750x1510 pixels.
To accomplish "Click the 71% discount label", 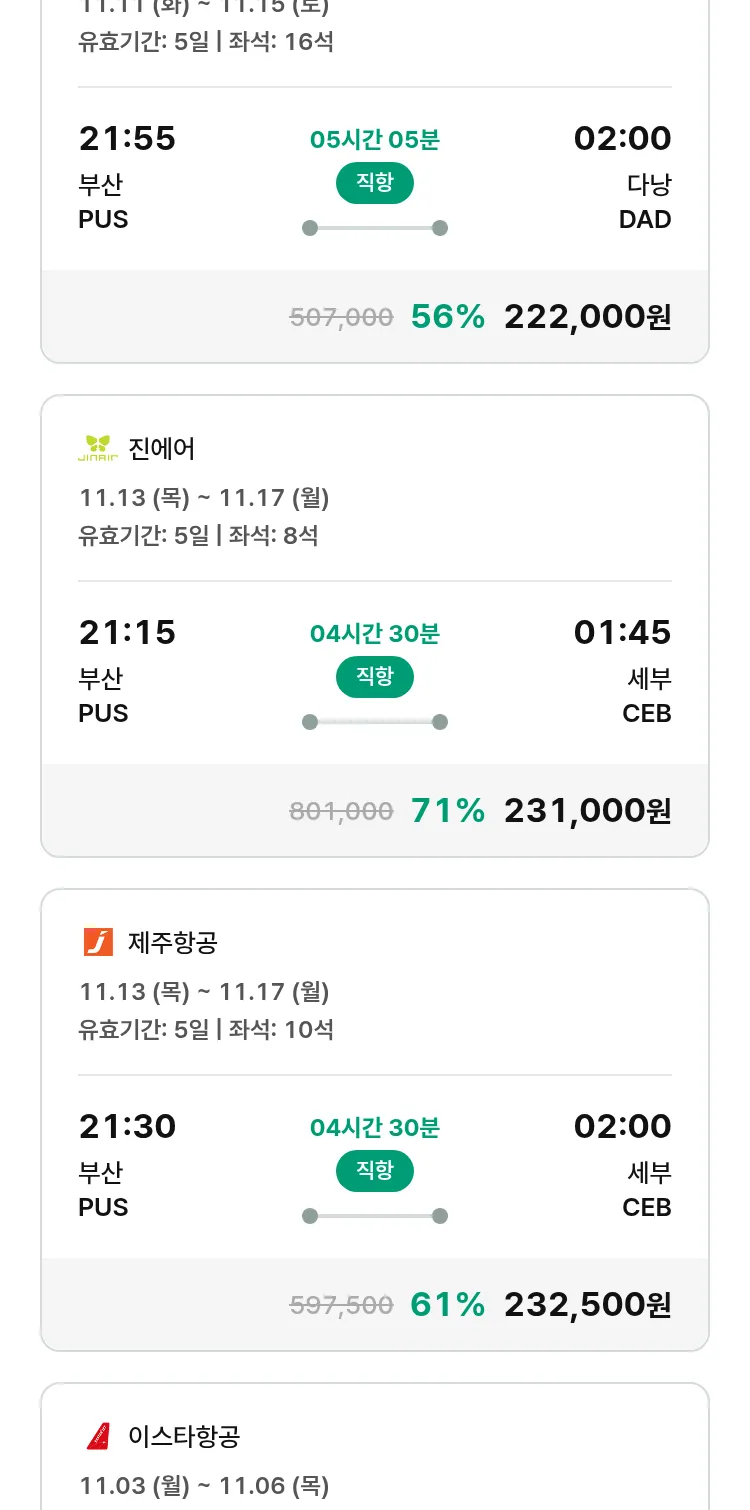I will click(447, 811).
